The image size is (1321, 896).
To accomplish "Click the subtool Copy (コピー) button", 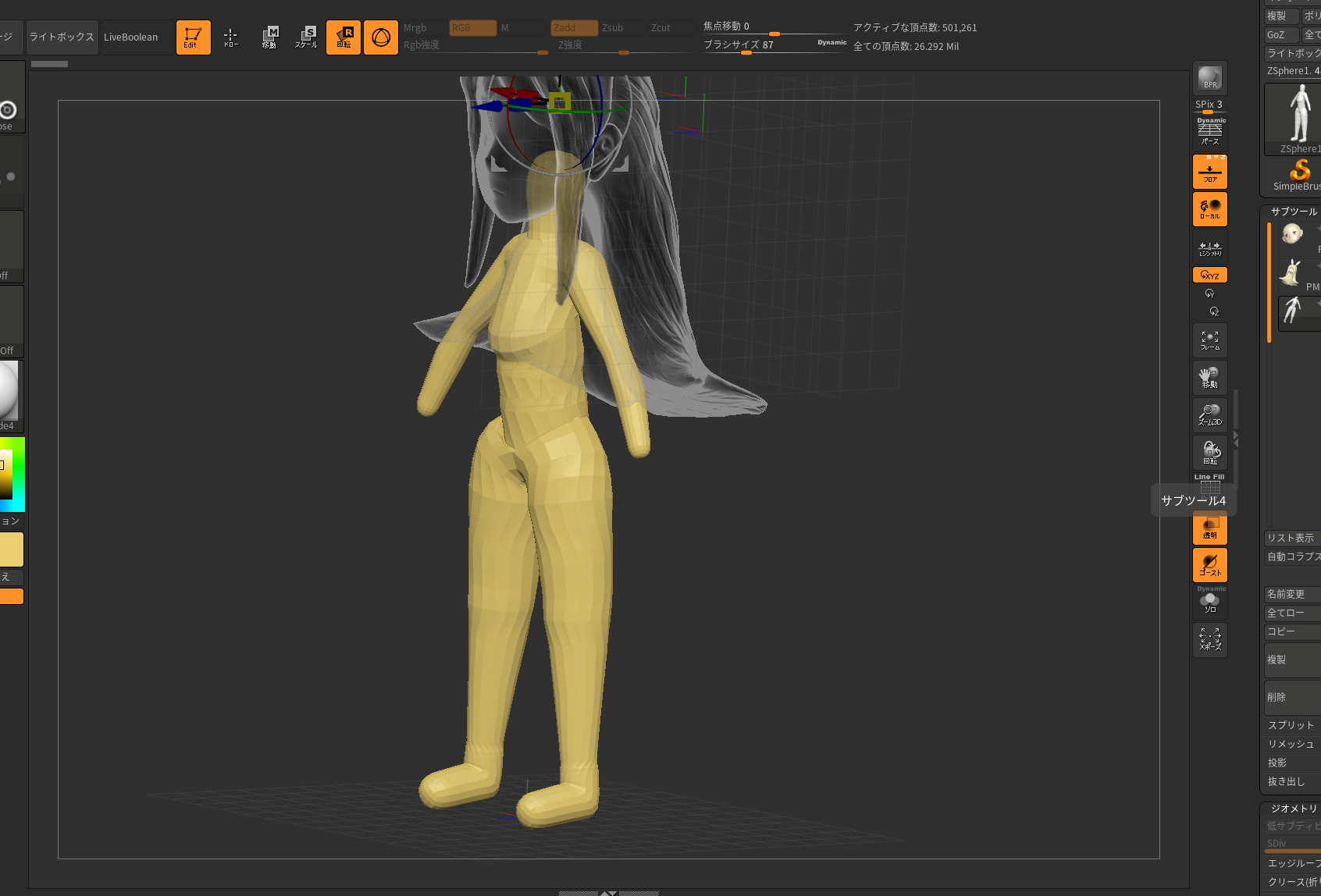I will point(1292,631).
